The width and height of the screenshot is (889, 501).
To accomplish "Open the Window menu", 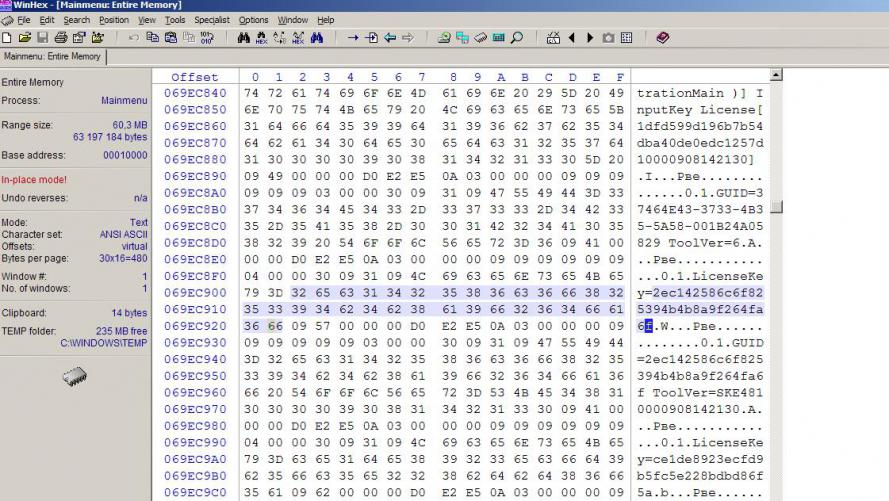I will 293,20.
